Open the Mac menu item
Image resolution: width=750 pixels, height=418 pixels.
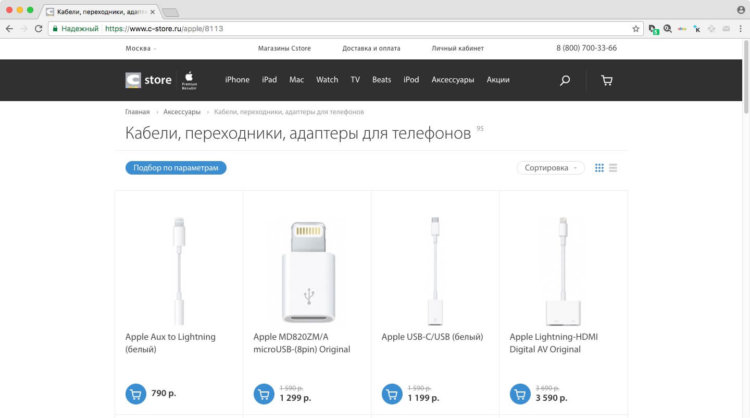coord(297,80)
